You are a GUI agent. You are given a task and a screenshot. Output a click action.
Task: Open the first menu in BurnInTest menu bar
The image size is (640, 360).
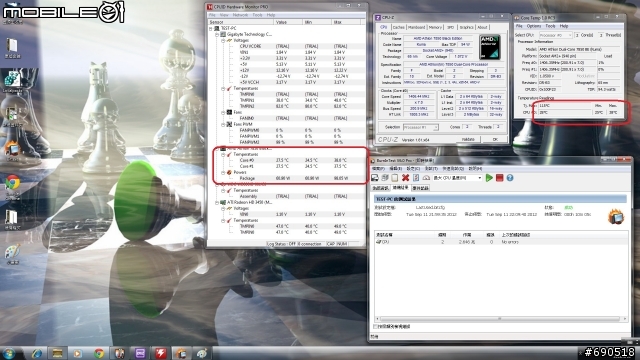point(378,168)
